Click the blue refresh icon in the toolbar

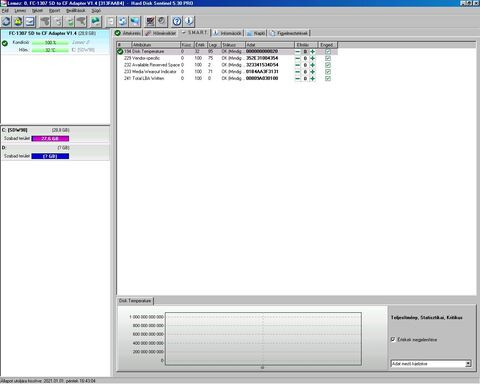(6, 22)
